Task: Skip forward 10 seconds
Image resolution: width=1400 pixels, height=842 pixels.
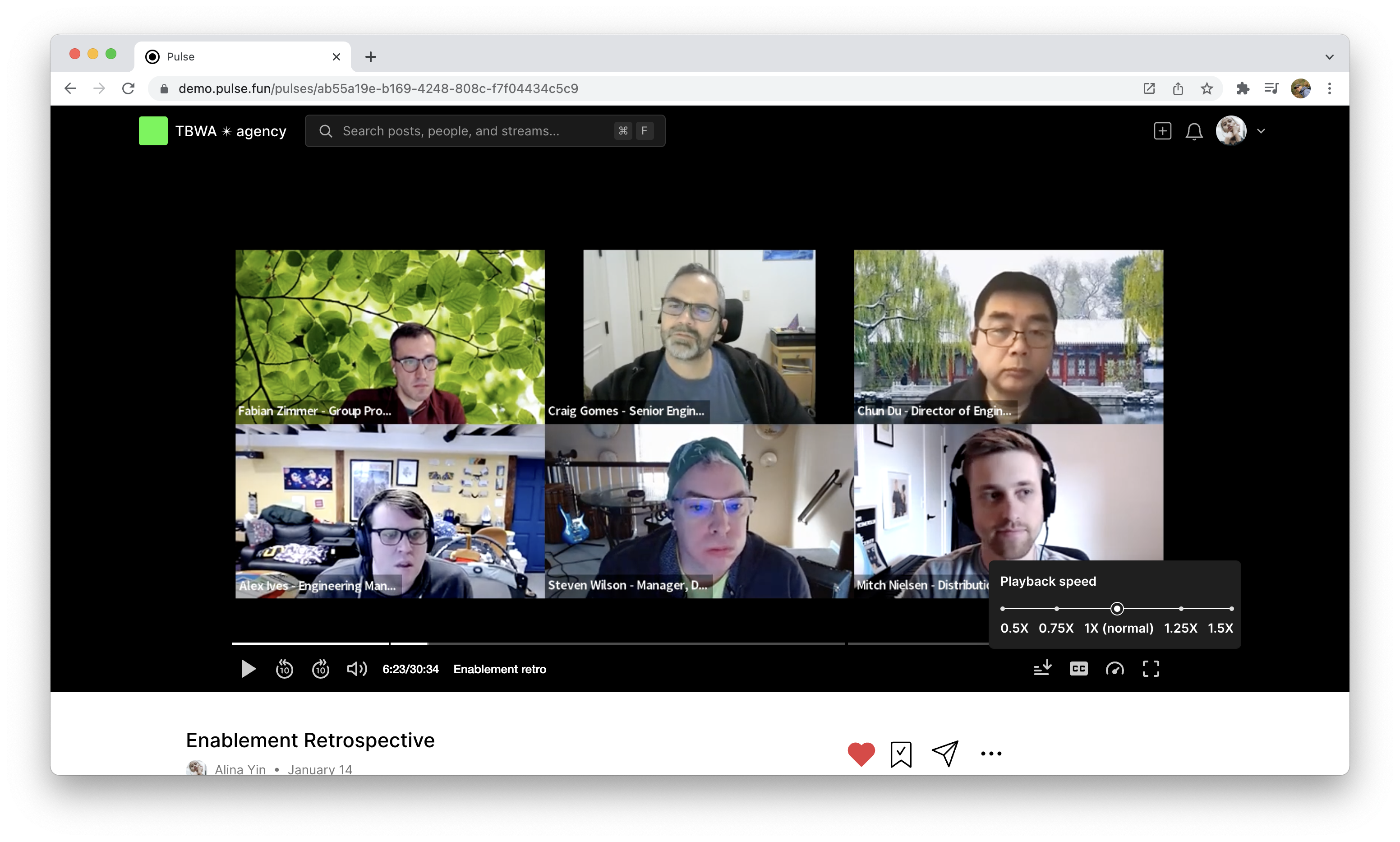Action: (320, 669)
